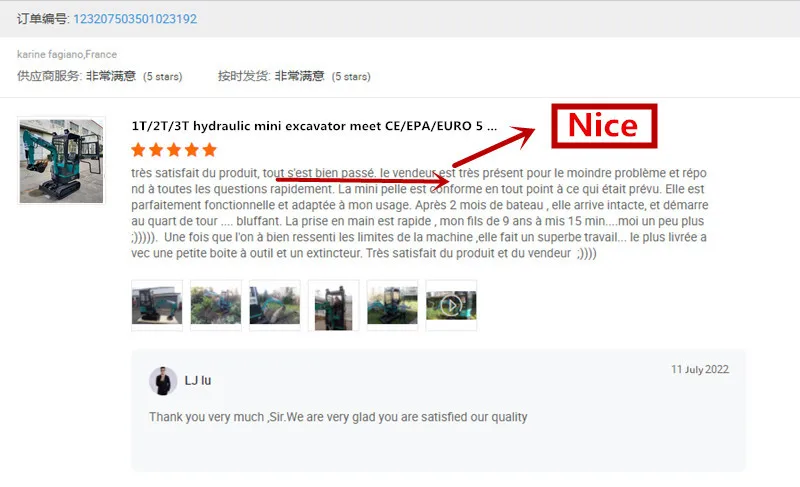800x487 pixels.
Task: Open order number 123207503501023192 link
Action: coord(135,19)
